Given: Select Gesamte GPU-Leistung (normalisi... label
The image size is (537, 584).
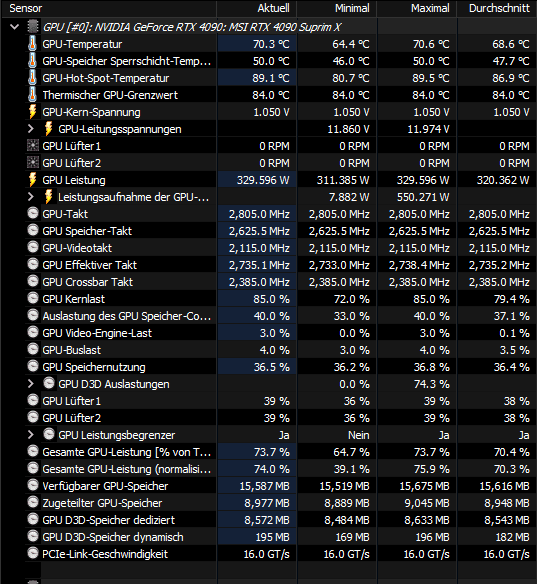Looking at the screenshot, I should (x=127, y=469).
